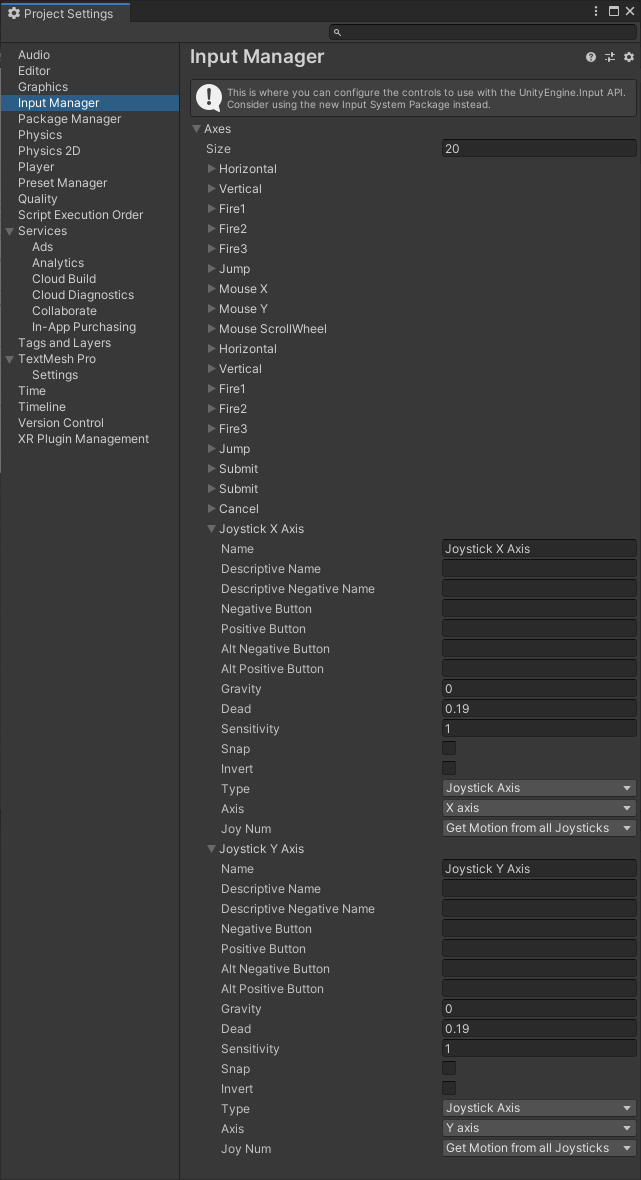Open Script Execution Order settings
Viewport: 641px width, 1180px height.
click(x=80, y=215)
